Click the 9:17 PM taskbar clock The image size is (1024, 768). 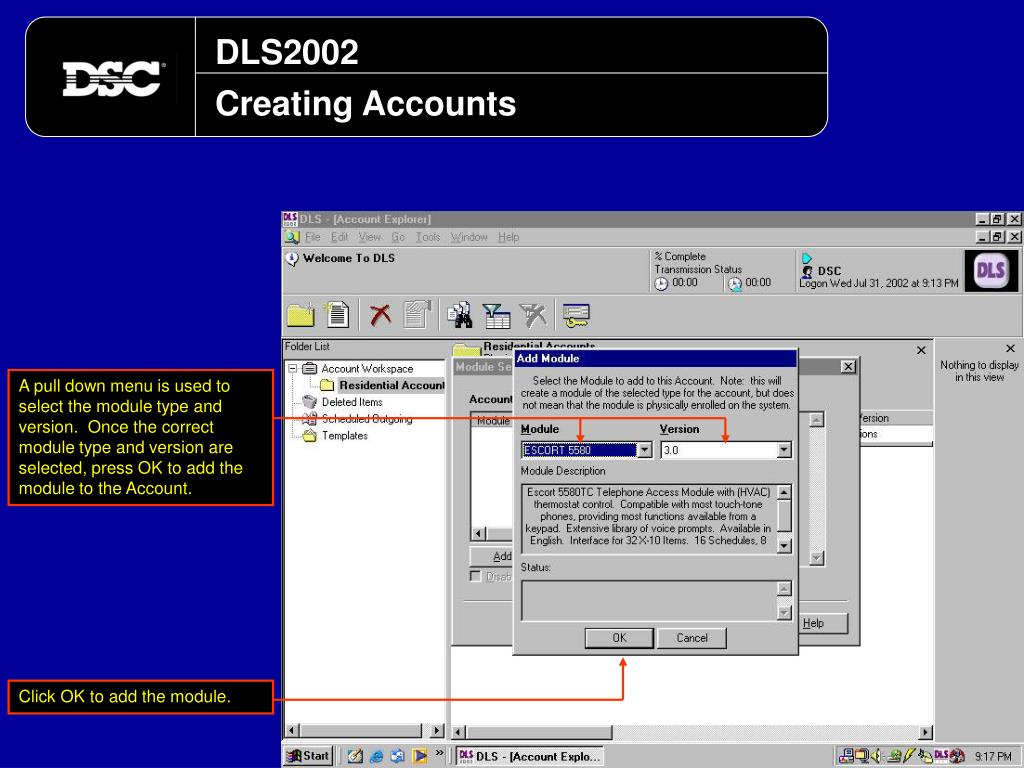point(993,756)
